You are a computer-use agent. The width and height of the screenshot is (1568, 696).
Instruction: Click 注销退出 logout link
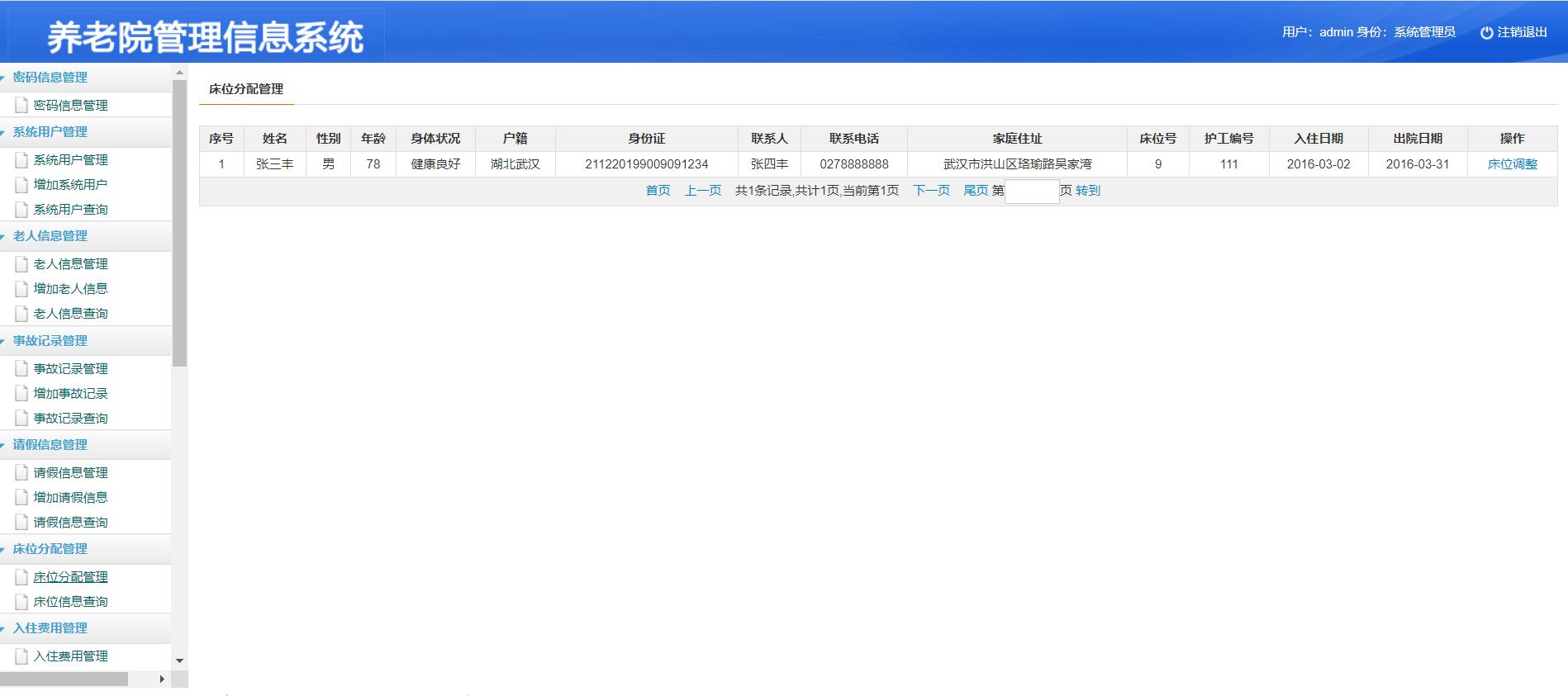(x=1522, y=32)
